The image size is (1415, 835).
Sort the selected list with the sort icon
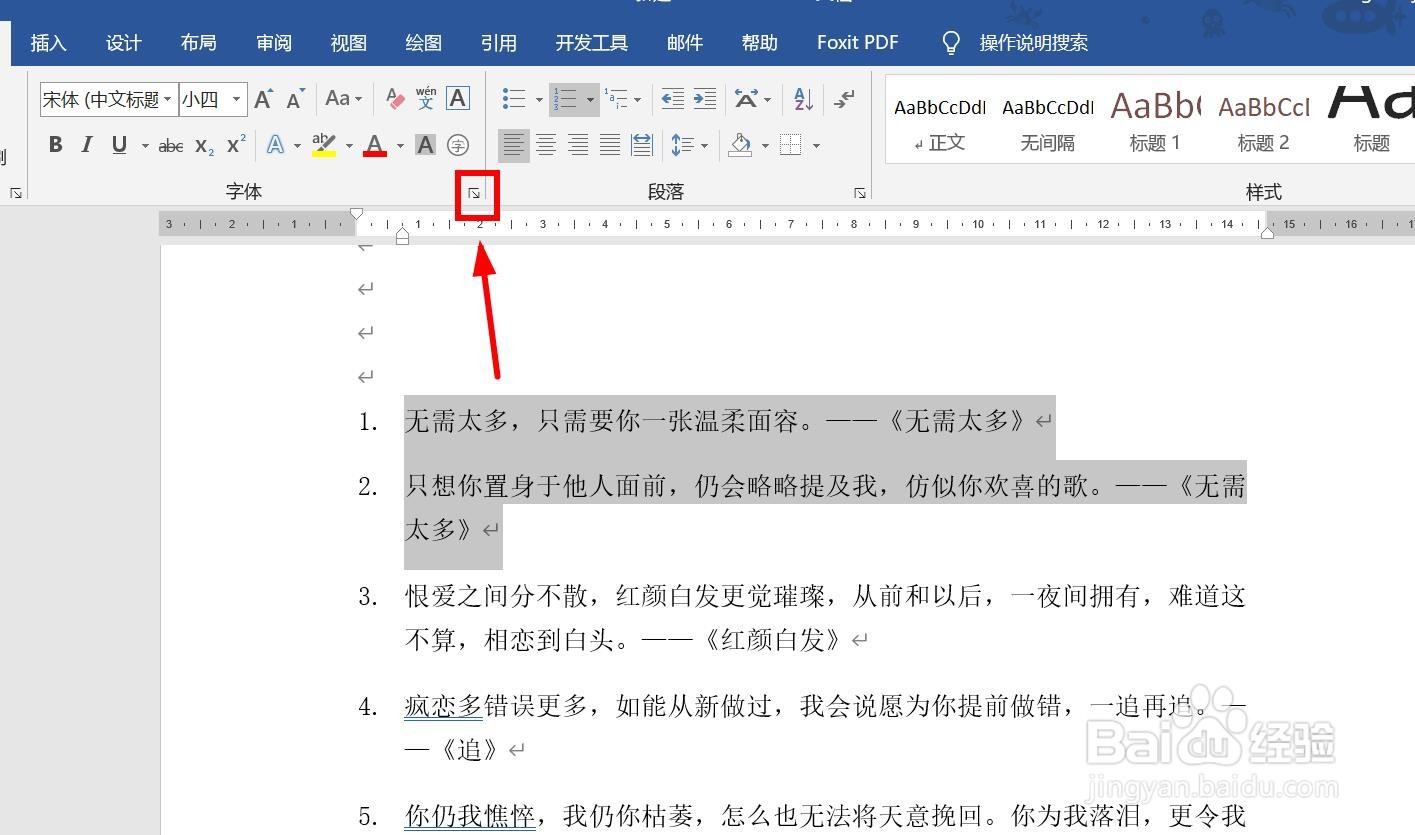800,99
